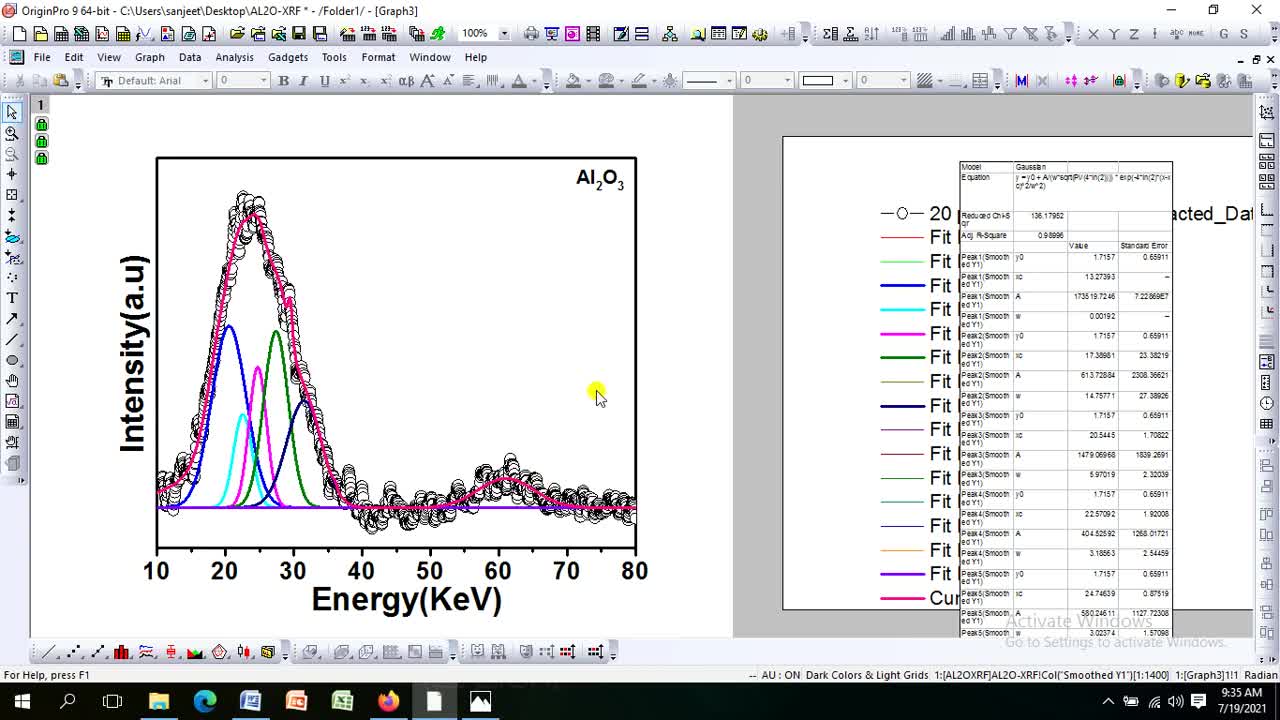Click the Underline formatting button
This screenshot has width=1280, height=720.
pyautogui.click(x=324, y=80)
